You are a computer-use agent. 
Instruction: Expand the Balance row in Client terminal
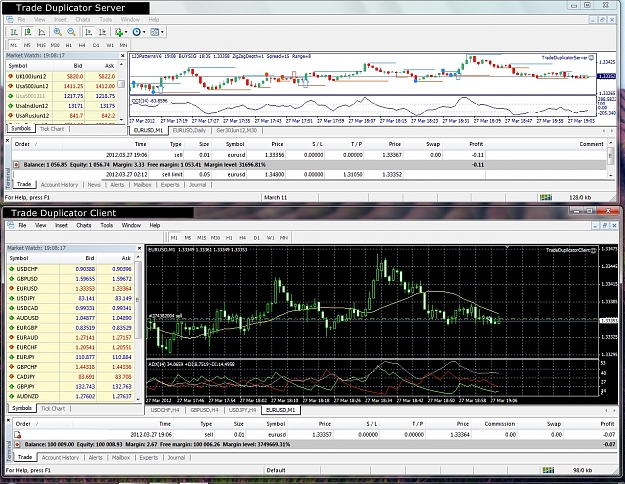[17, 444]
